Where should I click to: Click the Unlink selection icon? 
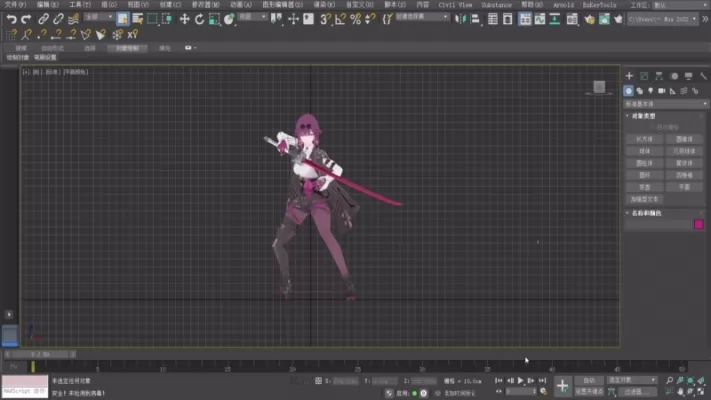coord(58,19)
